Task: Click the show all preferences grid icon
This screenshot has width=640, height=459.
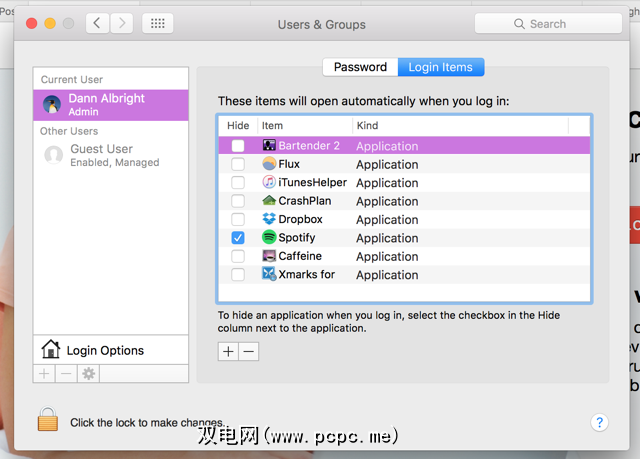Action: pyautogui.click(x=156, y=24)
